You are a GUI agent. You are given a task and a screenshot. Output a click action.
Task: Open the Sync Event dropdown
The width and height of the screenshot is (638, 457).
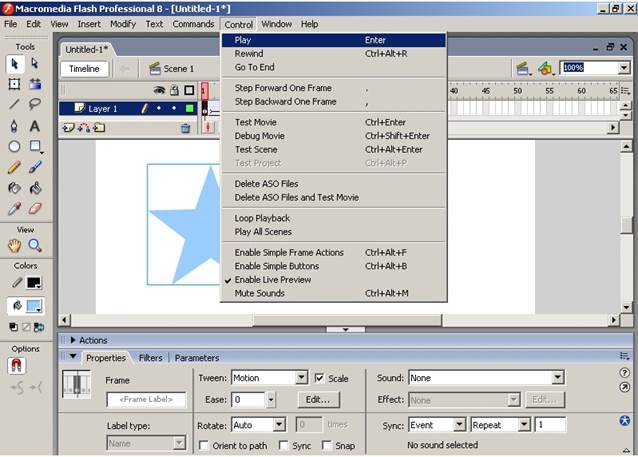(459, 425)
